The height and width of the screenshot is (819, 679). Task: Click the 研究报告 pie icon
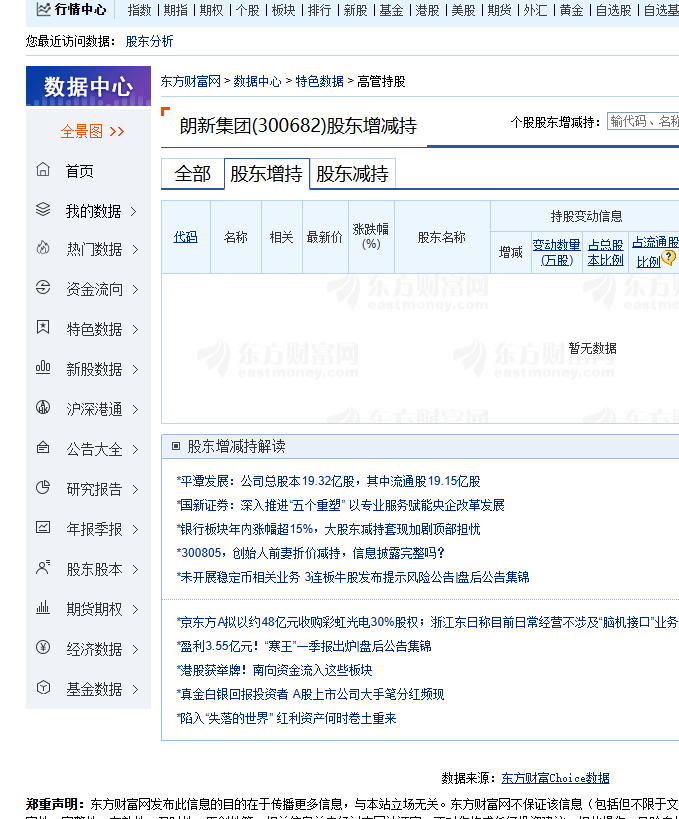pos(43,487)
